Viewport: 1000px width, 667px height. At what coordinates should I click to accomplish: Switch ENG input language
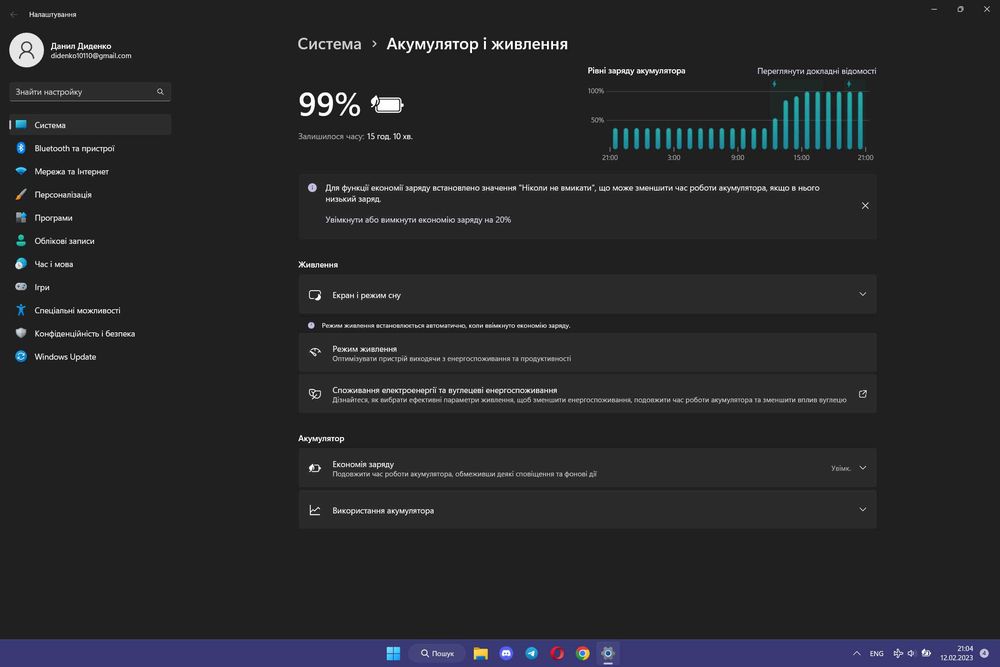pos(876,653)
